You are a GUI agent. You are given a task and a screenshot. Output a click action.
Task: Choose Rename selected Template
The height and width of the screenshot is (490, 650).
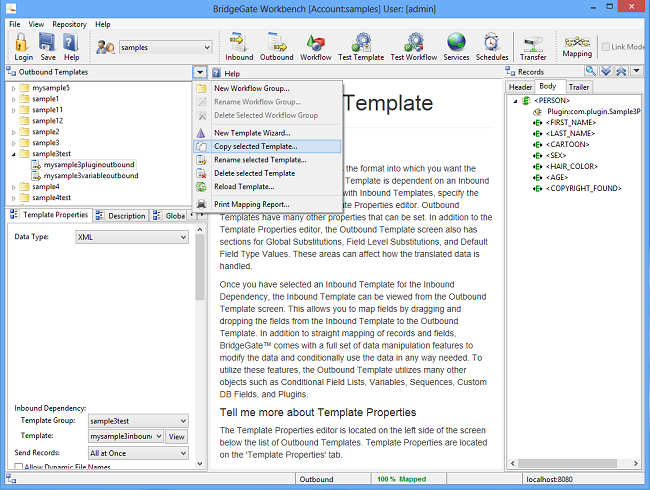pyautogui.click(x=267, y=160)
